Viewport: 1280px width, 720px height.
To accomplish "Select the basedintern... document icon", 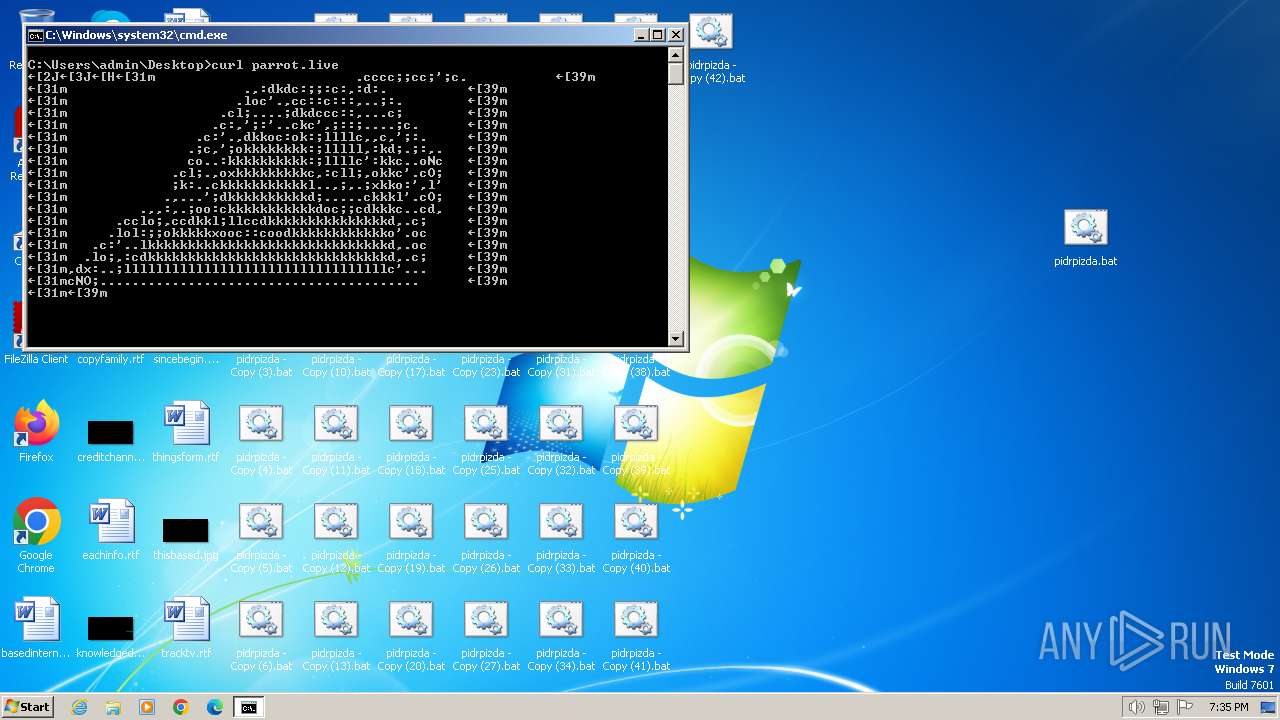I will pyautogui.click(x=36, y=620).
